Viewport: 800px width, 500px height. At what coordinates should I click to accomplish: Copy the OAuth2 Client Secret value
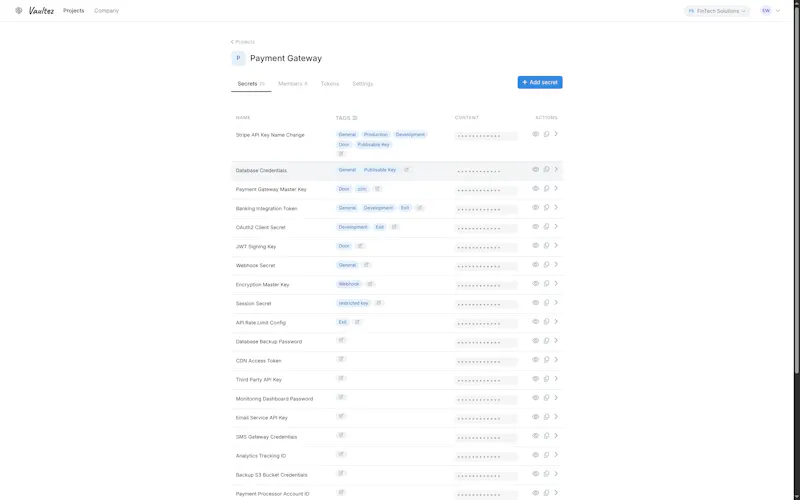(546, 227)
